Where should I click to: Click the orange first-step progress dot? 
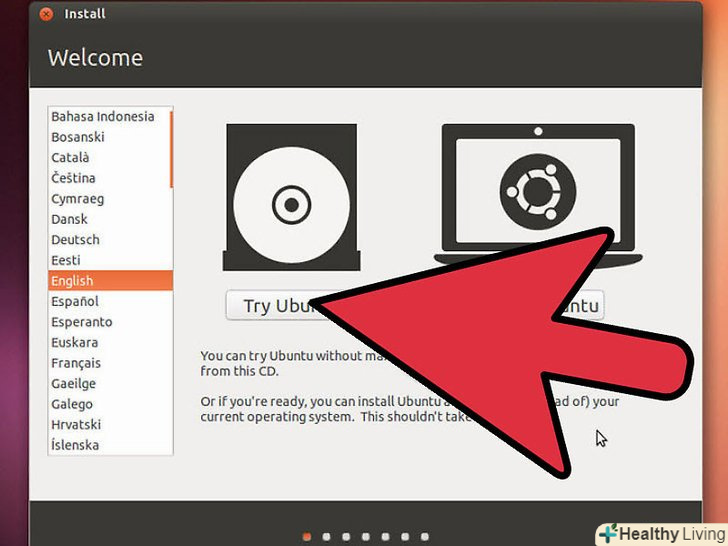point(306,537)
